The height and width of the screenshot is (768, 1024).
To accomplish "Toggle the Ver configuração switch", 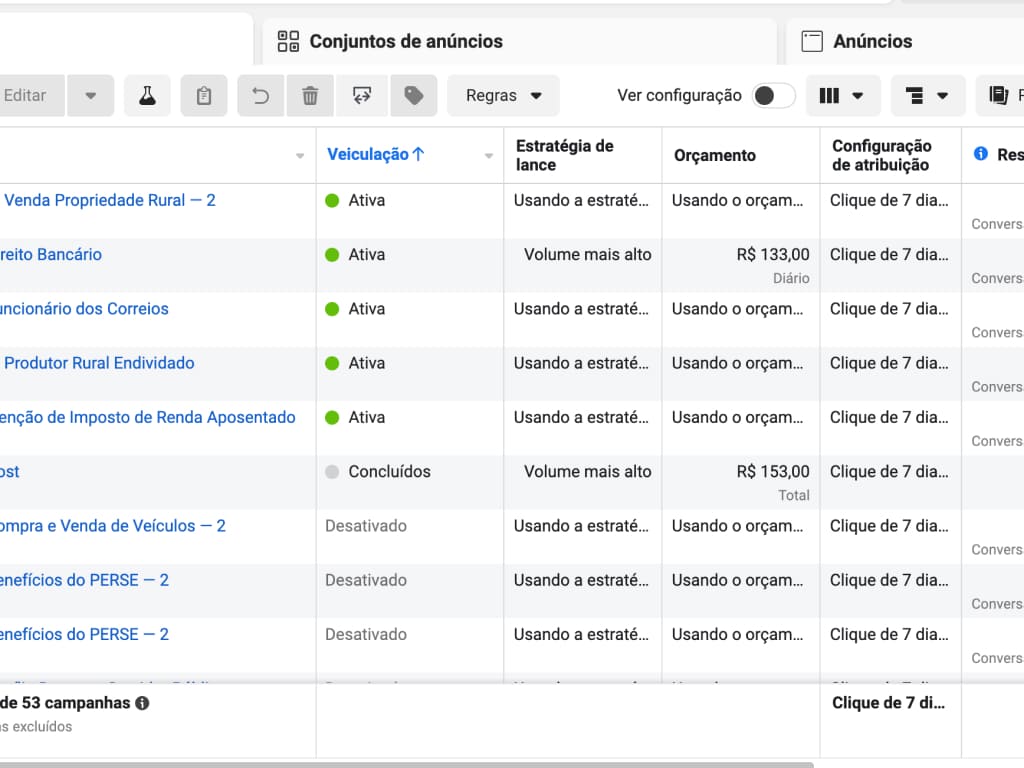I will pyautogui.click(x=773, y=96).
